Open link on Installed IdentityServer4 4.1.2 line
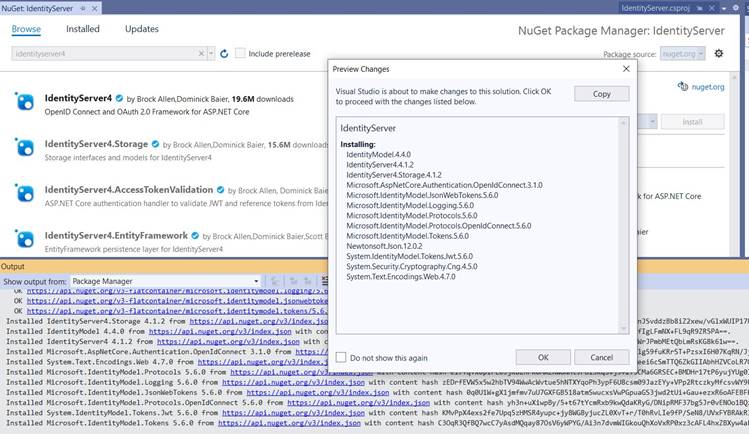 228,341
